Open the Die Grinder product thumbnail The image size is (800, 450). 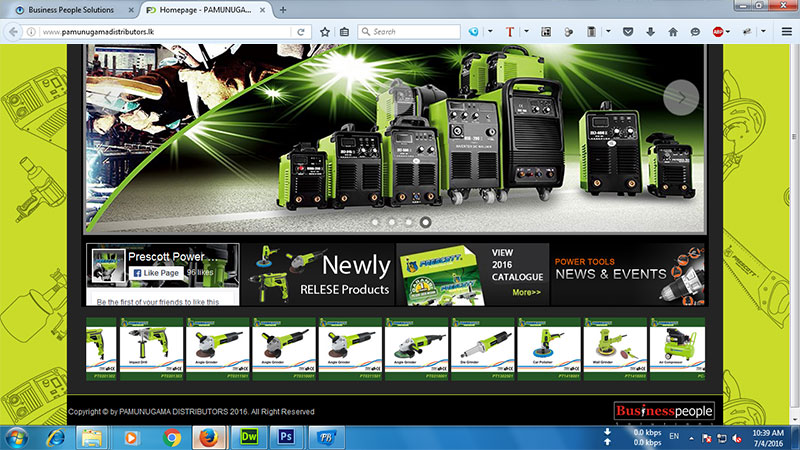[x=483, y=349]
